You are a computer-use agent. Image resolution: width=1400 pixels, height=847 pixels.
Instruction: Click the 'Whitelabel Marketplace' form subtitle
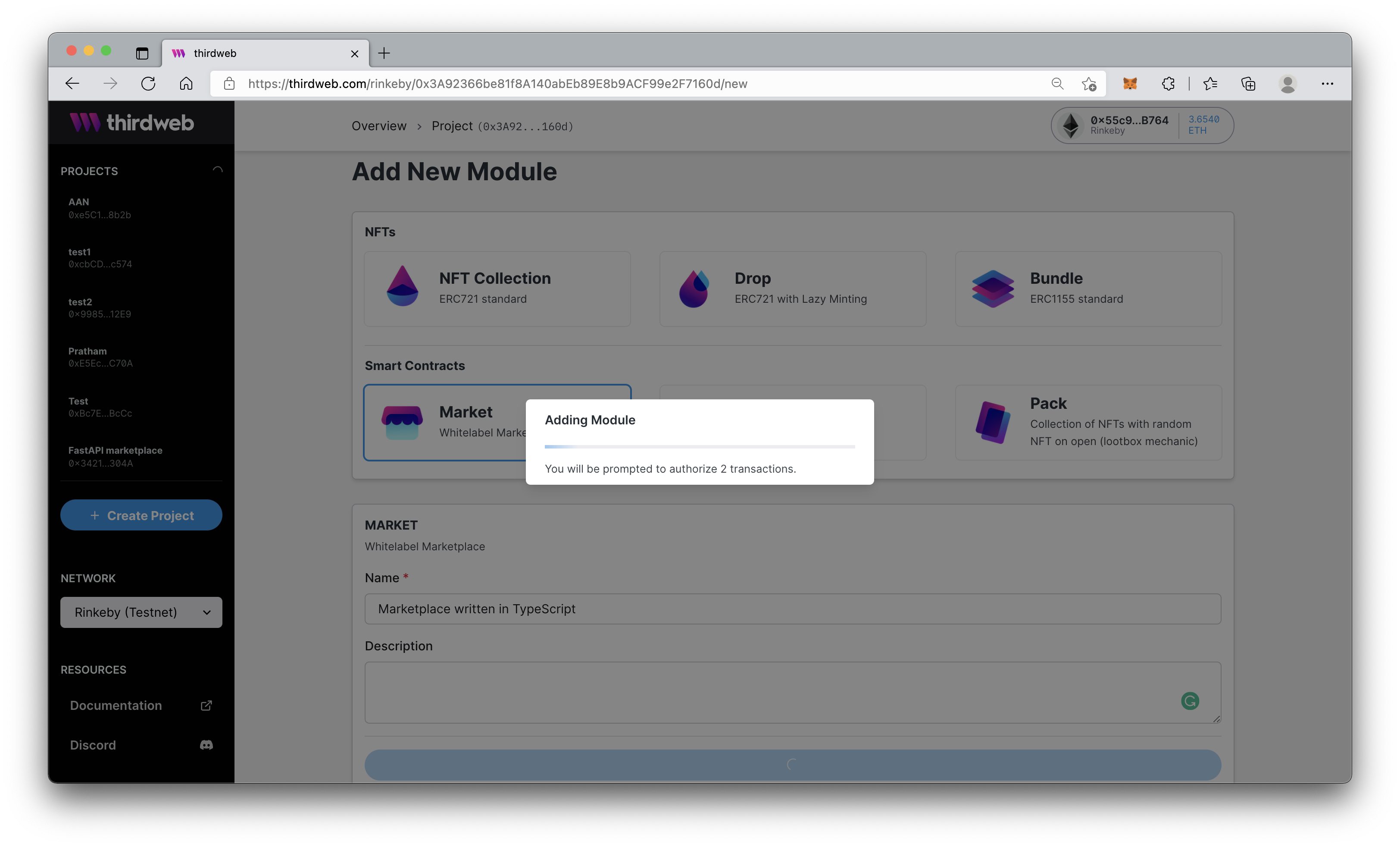pos(425,546)
